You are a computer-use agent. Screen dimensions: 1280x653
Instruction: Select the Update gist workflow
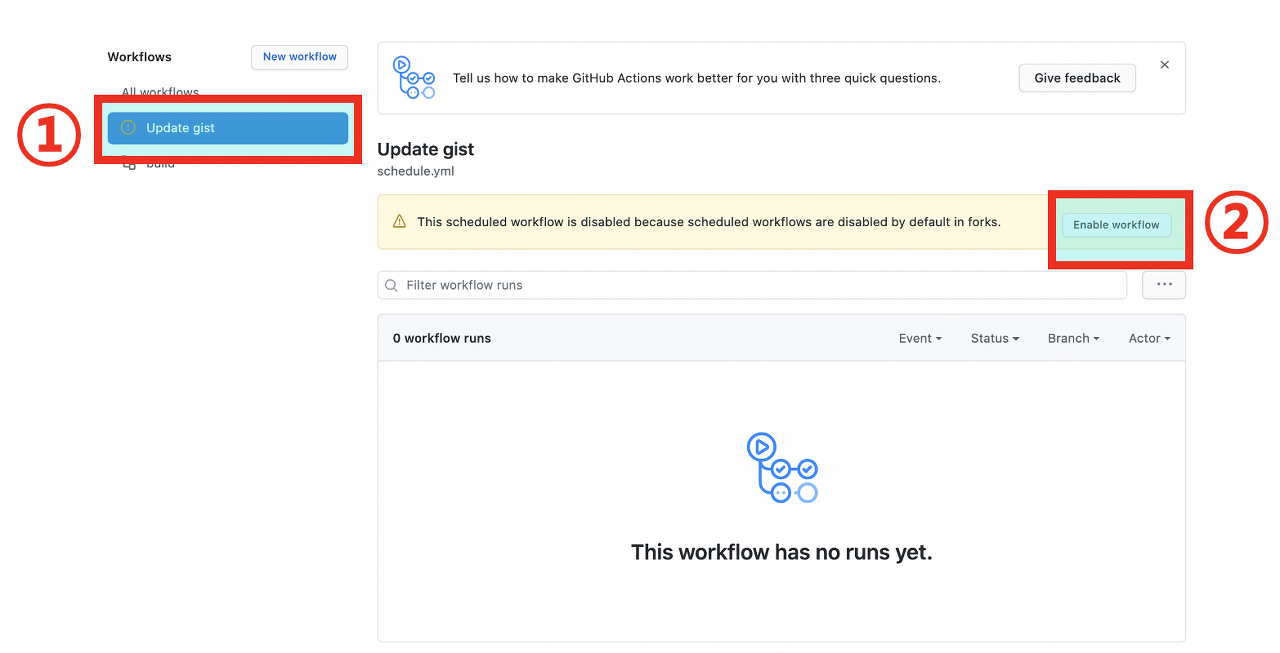228,128
